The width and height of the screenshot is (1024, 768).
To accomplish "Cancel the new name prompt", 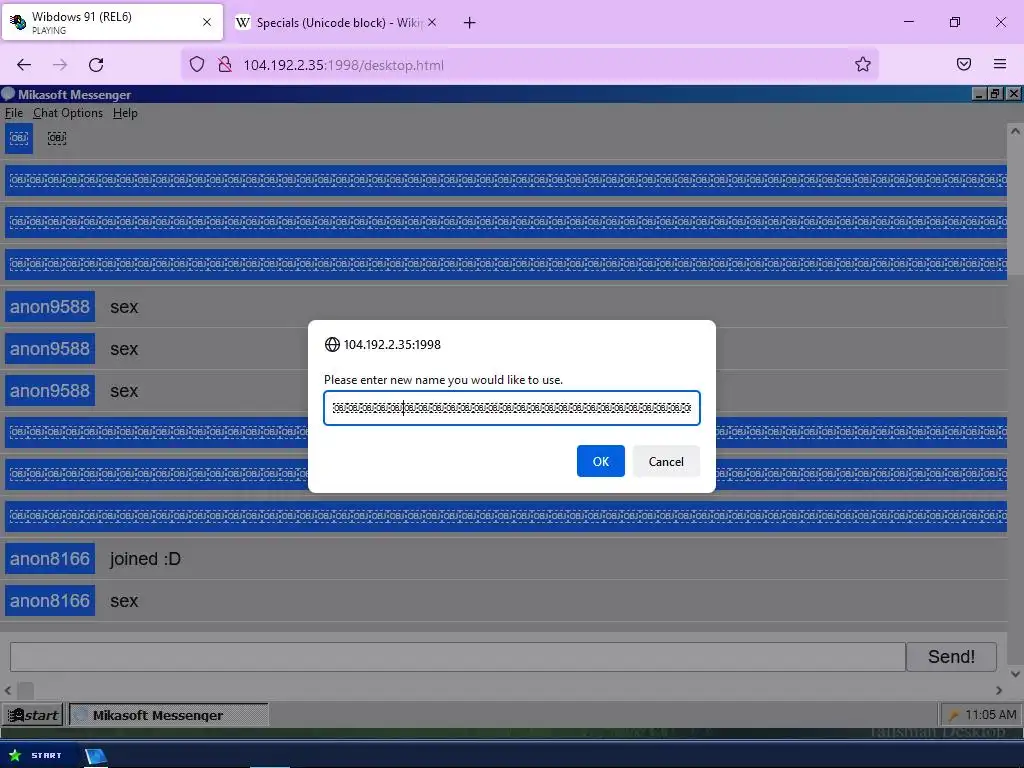I will 665,461.
